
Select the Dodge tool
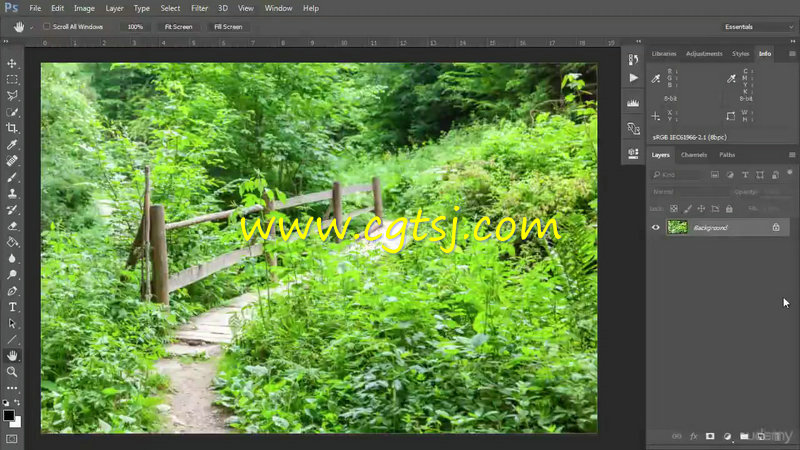click(x=12, y=274)
